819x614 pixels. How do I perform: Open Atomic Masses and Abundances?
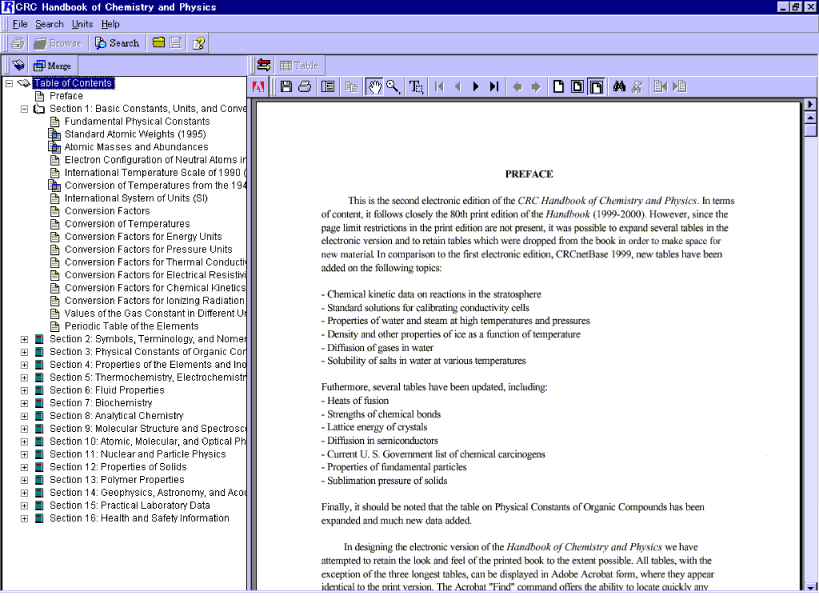tap(136, 147)
